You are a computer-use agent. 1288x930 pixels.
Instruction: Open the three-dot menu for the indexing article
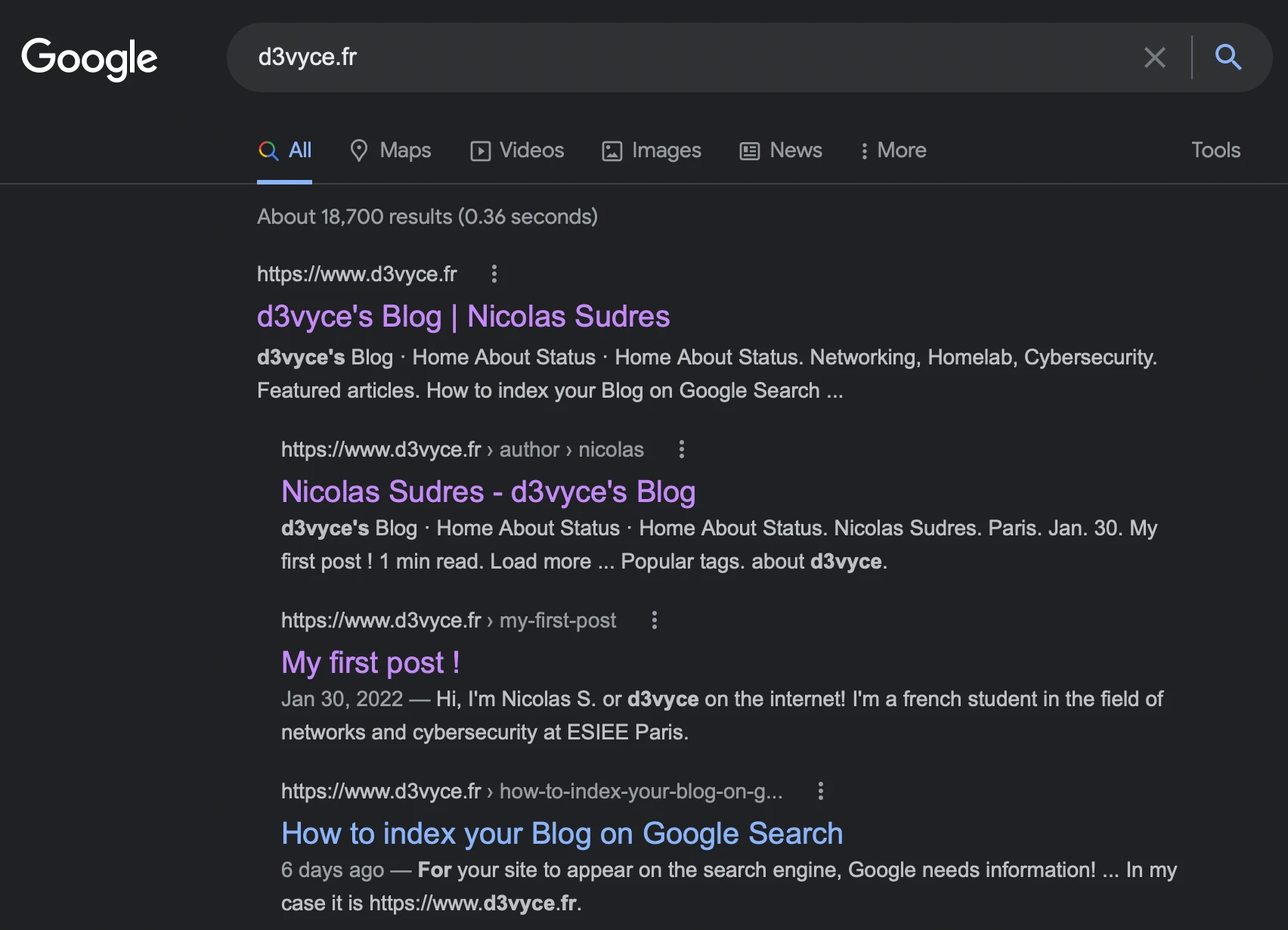coord(821,791)
